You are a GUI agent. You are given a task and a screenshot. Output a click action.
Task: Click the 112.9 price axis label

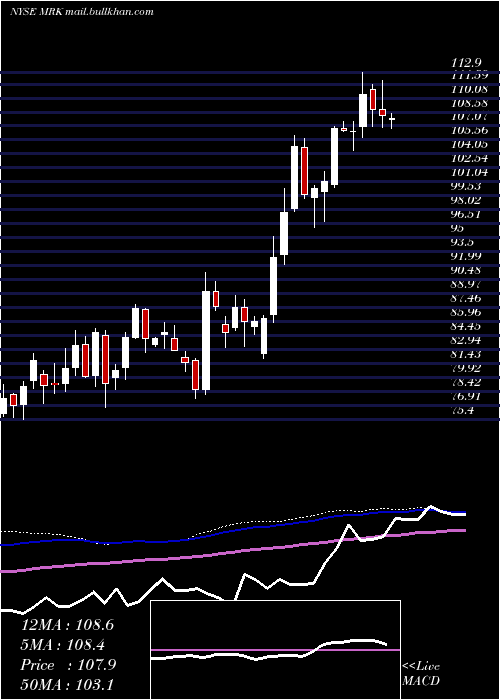[x=467, y=62]
